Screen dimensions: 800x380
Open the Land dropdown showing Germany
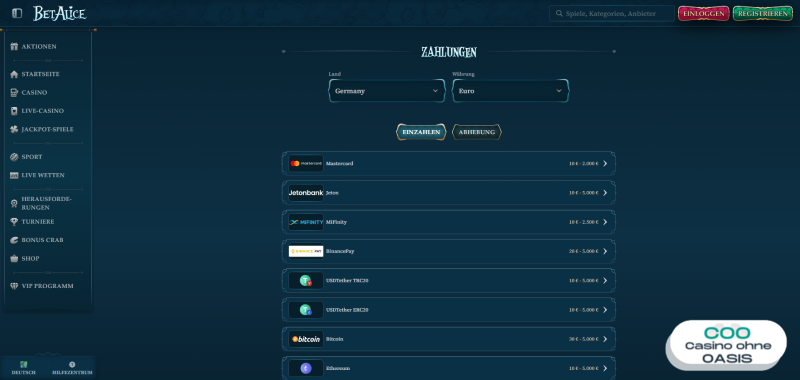387,91
